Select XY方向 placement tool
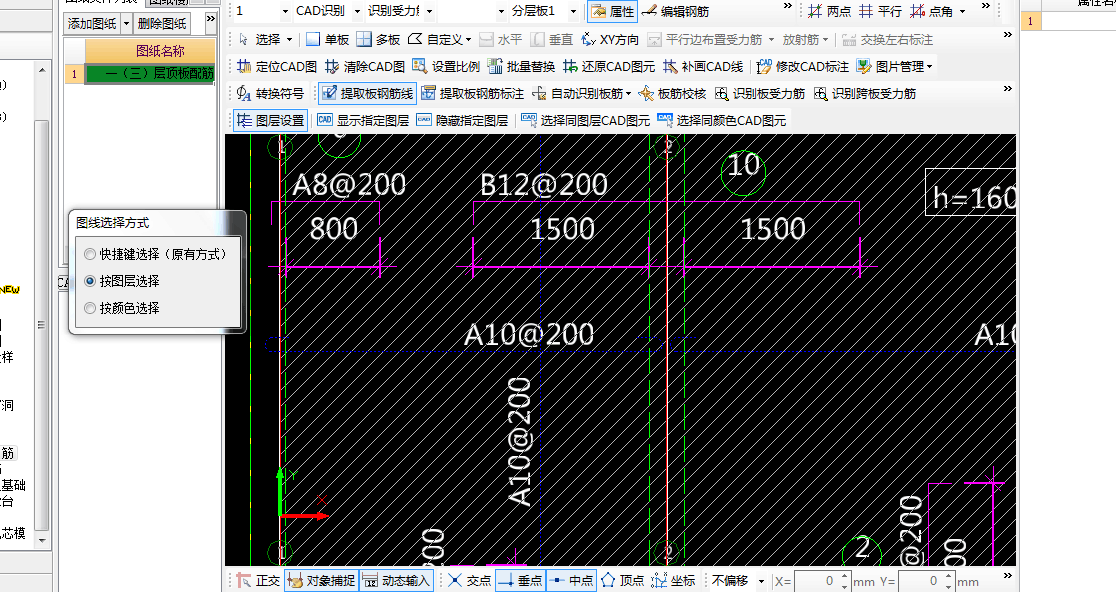This screenshot has height=592, width=1116. [x=611, y=39]
